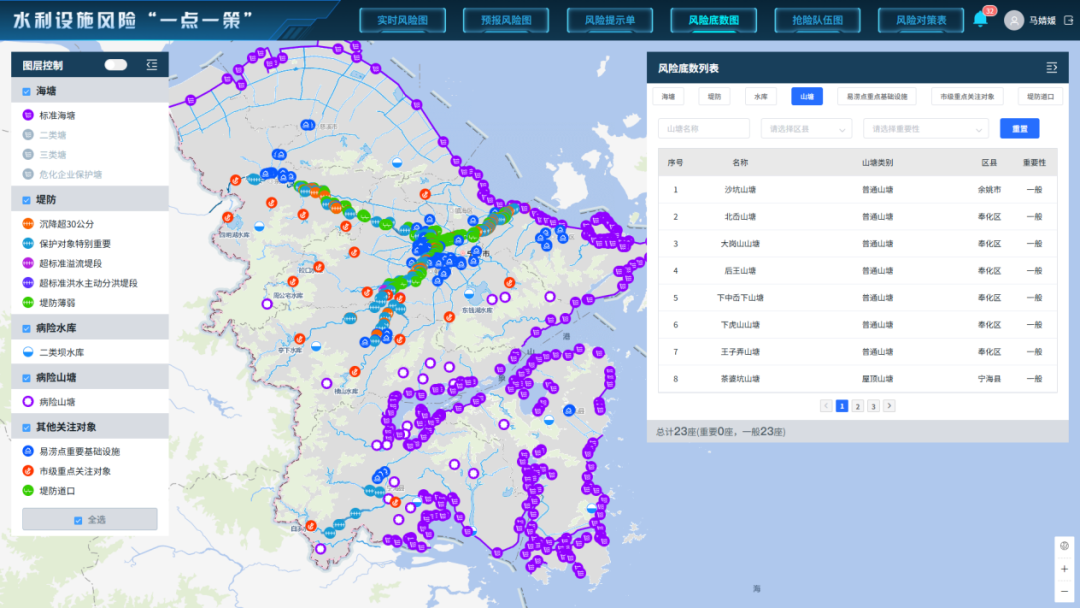Image resolution: width=1080 pixels, height=608 pixels.
Task: Go to next page in table pagination
Action: (889, 406)
